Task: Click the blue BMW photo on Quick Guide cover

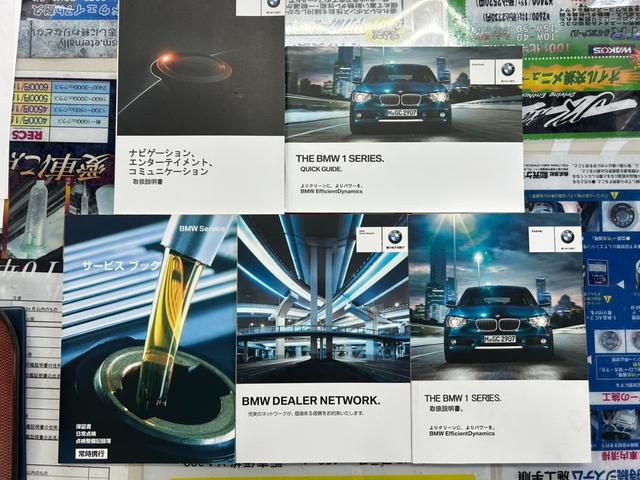Action: pyautogui.click(x=404, y=94)
